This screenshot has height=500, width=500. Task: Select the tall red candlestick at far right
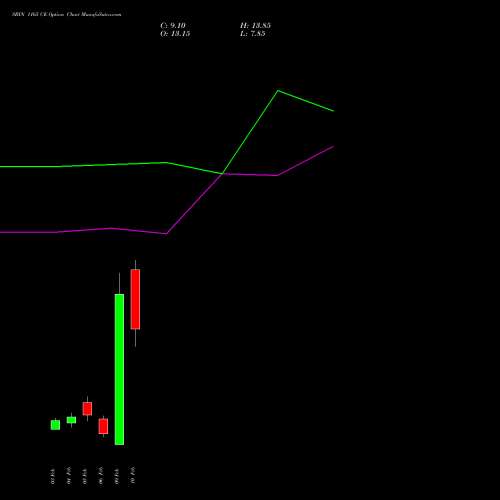coord(135,299)
